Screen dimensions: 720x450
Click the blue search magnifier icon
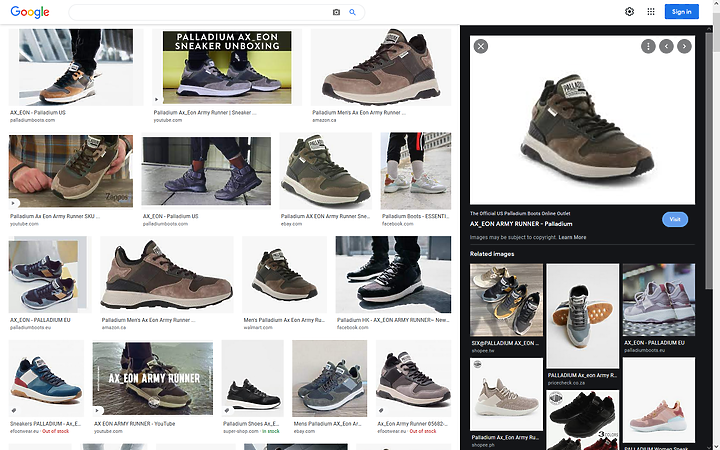coord(352,12)
